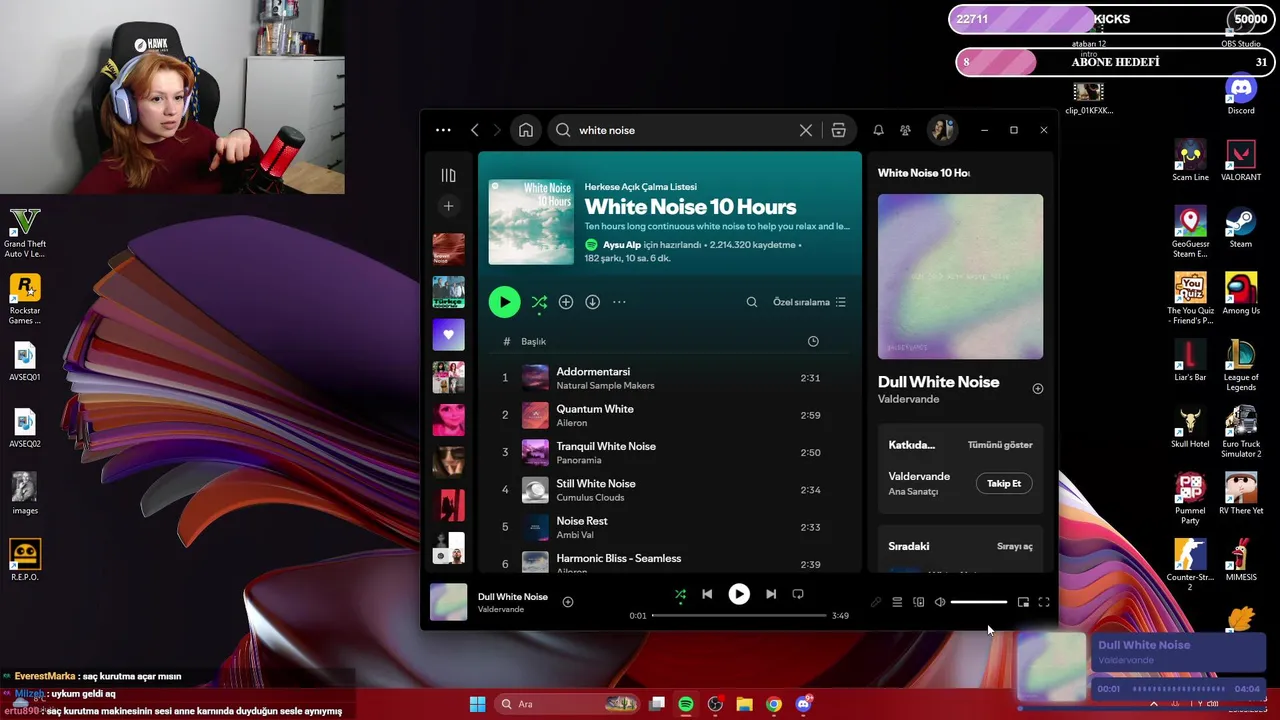Open File Explorer from taskbar
This screenshot has height=720, width=1280.
click(744, 704)
